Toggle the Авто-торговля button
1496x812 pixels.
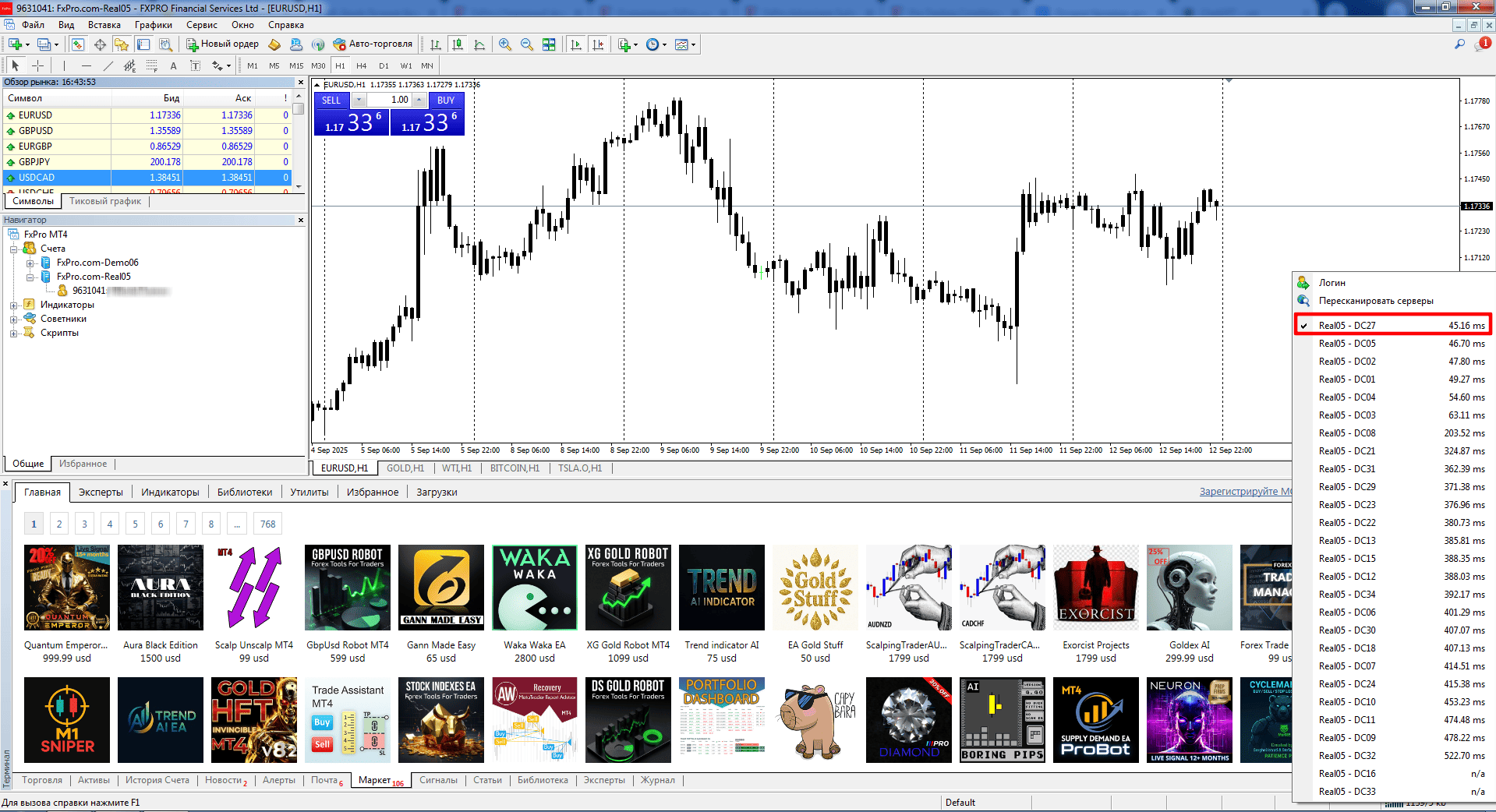pos(373,44)
